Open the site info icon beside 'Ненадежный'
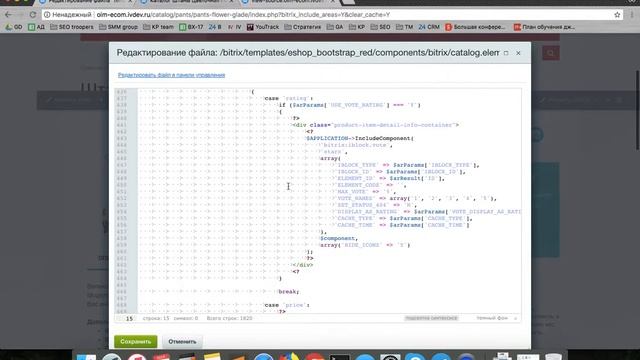Viewport: 640px width, 360px height. tap(47, 15)
